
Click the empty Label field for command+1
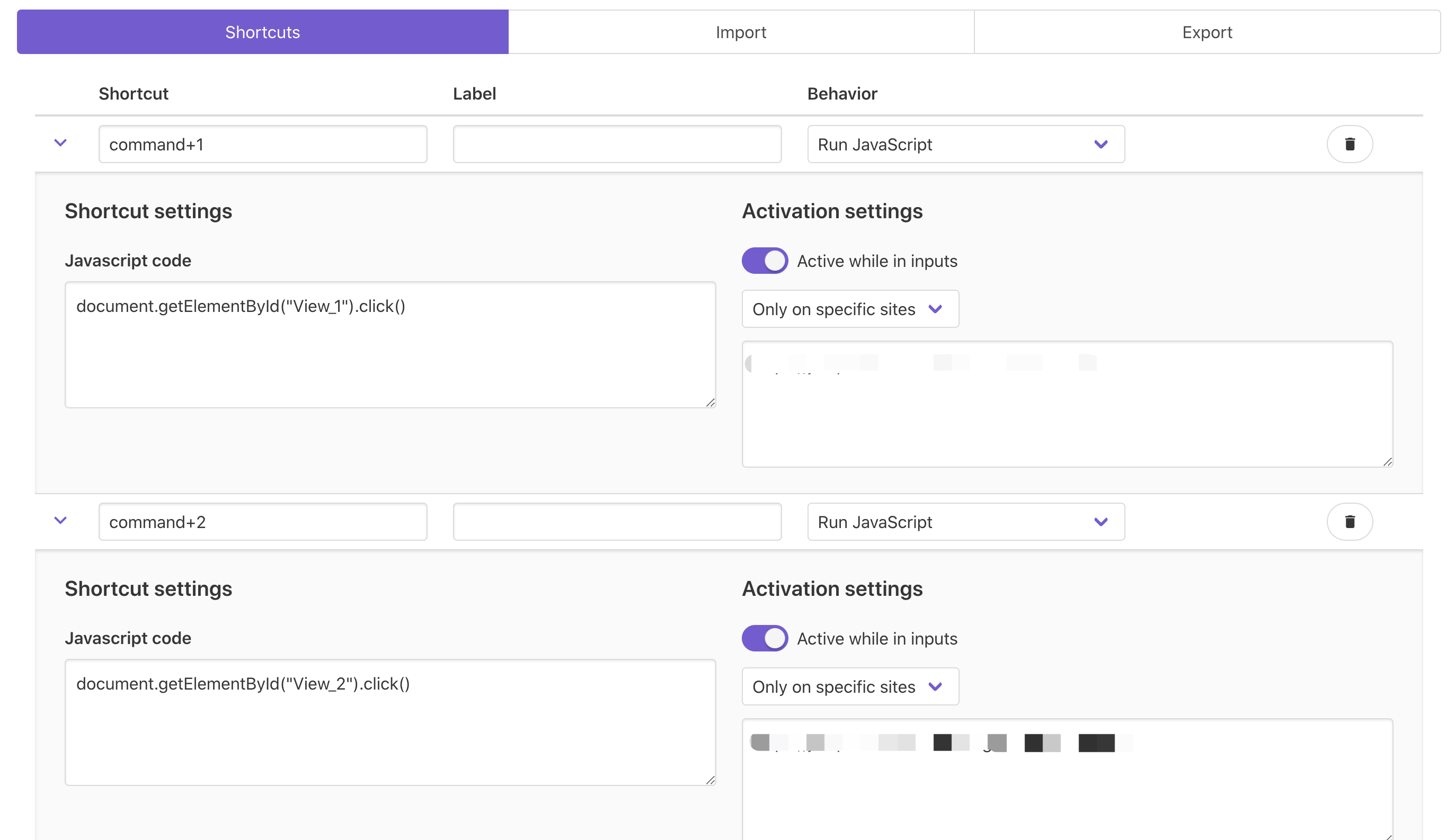(x=616, y=144)
